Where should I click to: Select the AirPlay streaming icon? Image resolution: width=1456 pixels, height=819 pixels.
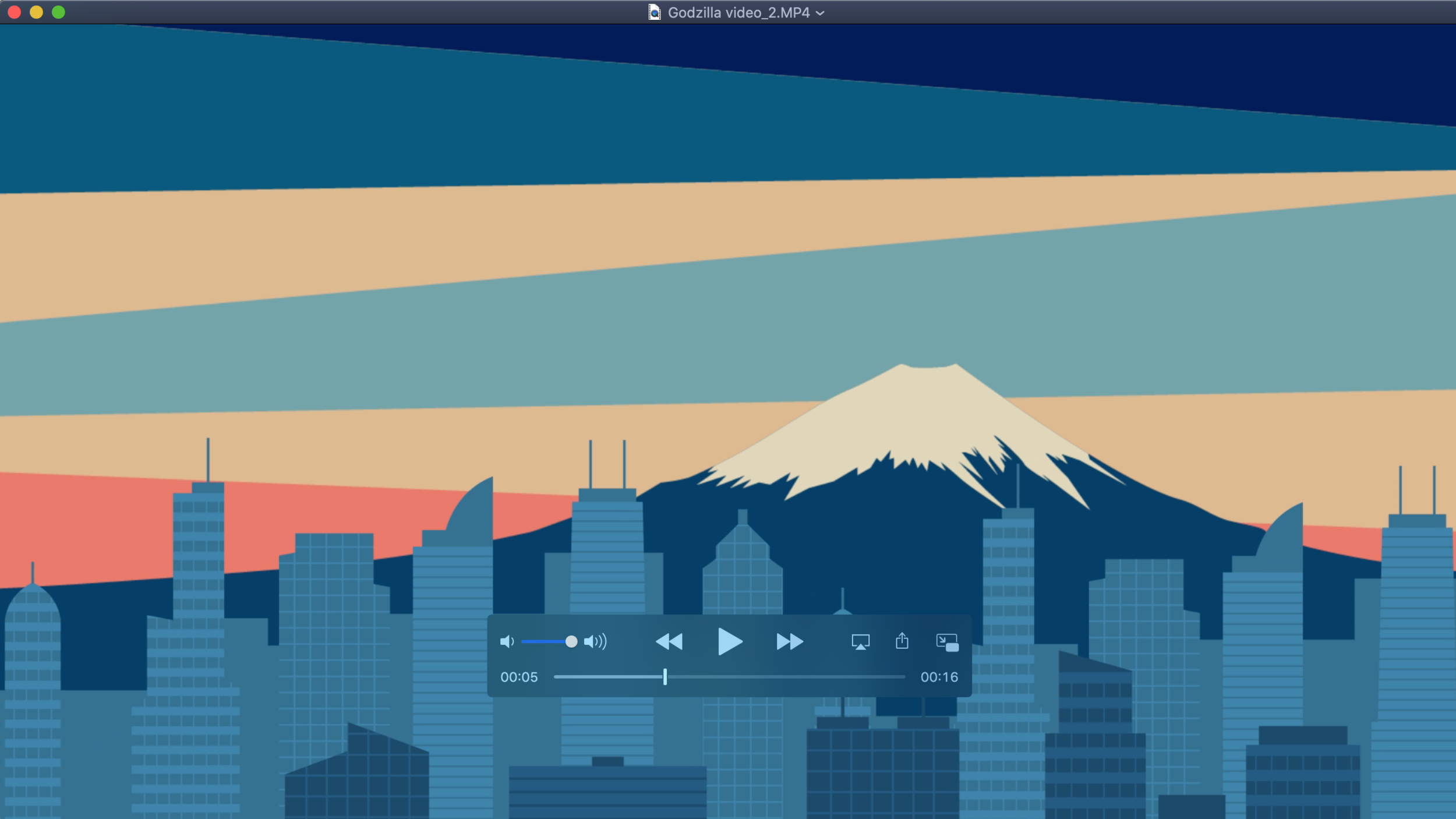click(x=860, y=641)
